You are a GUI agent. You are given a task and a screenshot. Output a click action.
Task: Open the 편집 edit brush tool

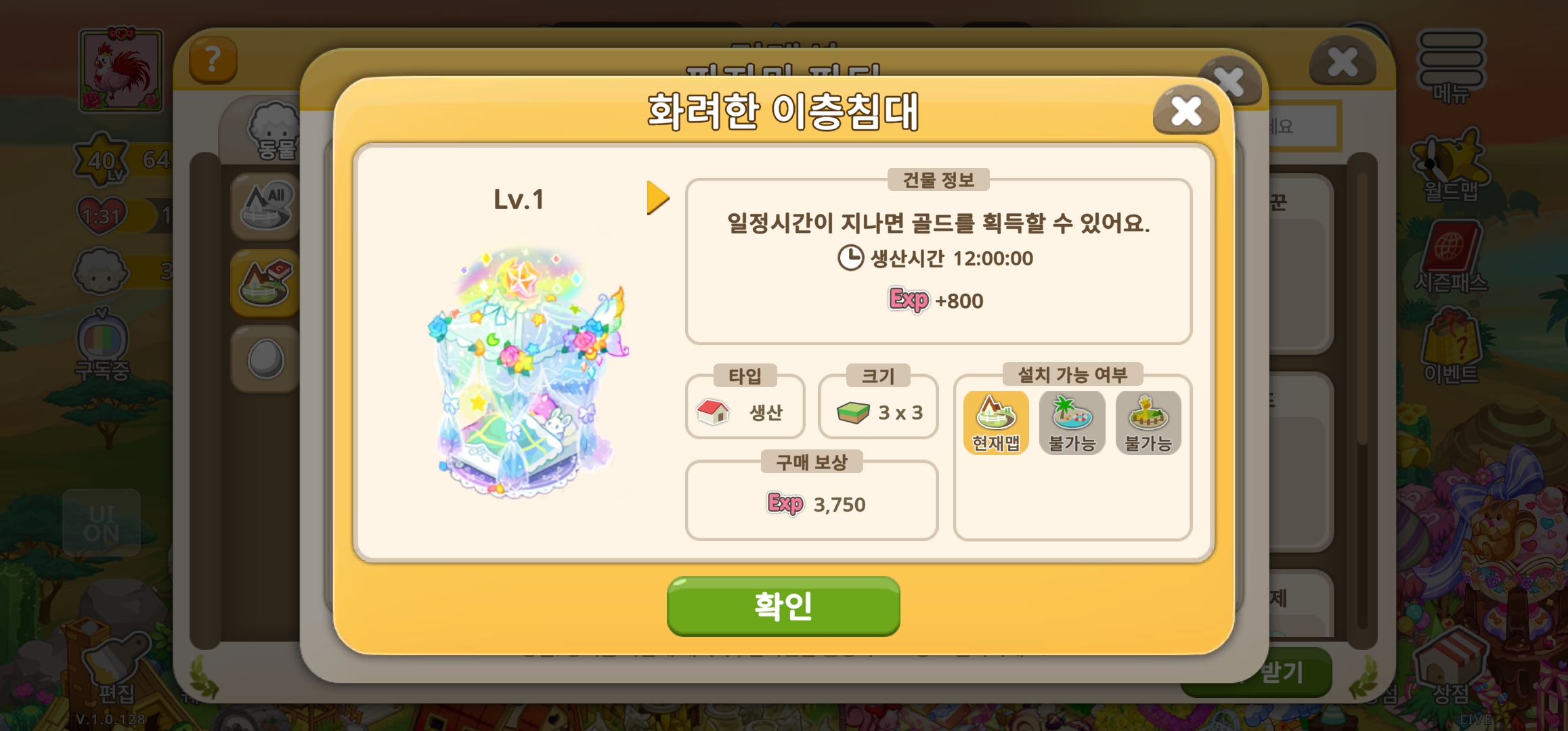click(116, 667)
